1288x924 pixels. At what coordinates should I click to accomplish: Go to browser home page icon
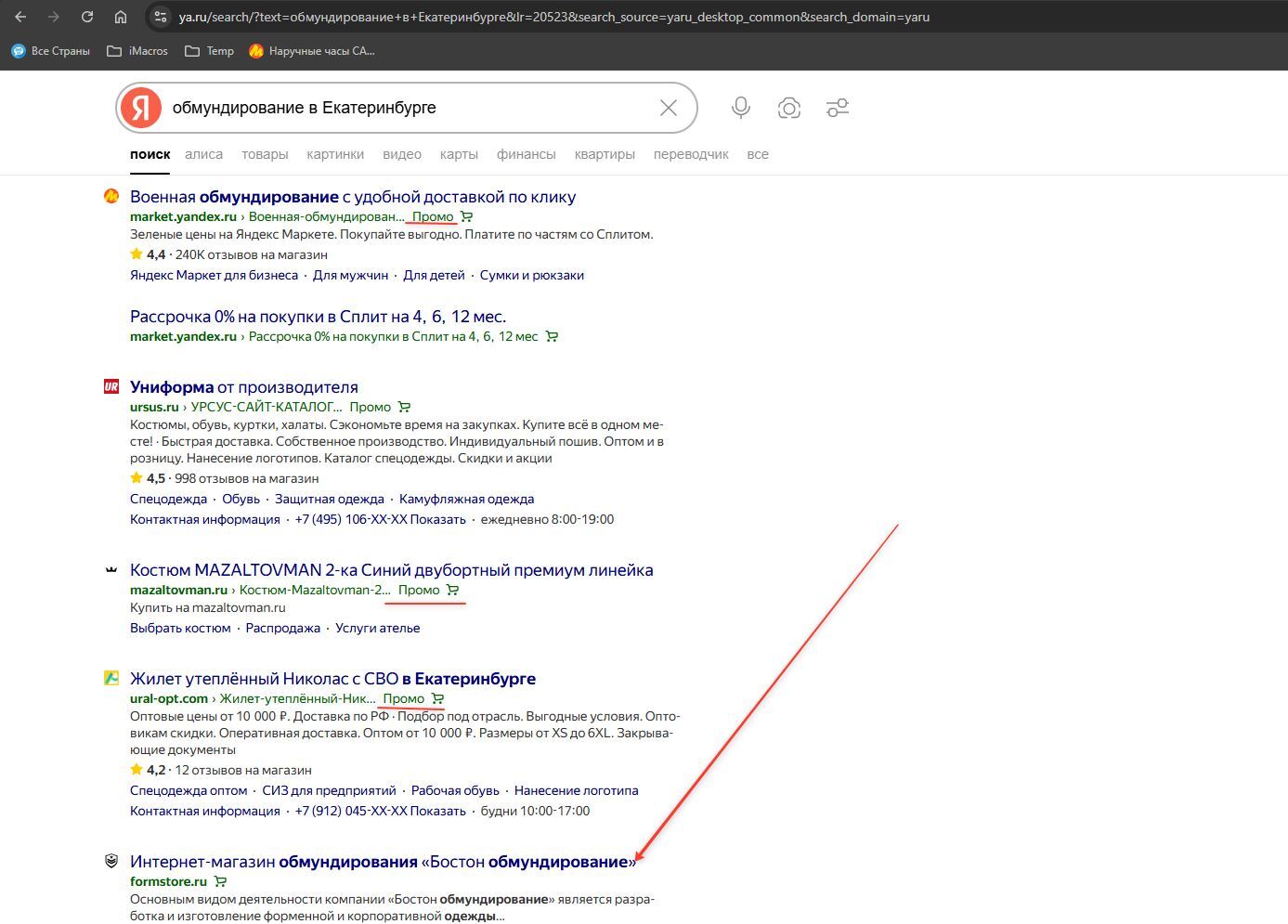coord(121,17)
